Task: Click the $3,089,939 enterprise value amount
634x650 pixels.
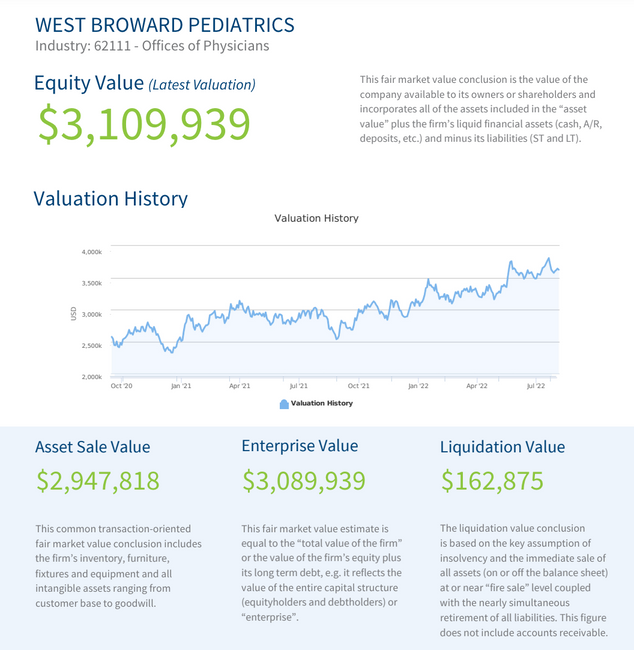Action: (x=304, y=481)
